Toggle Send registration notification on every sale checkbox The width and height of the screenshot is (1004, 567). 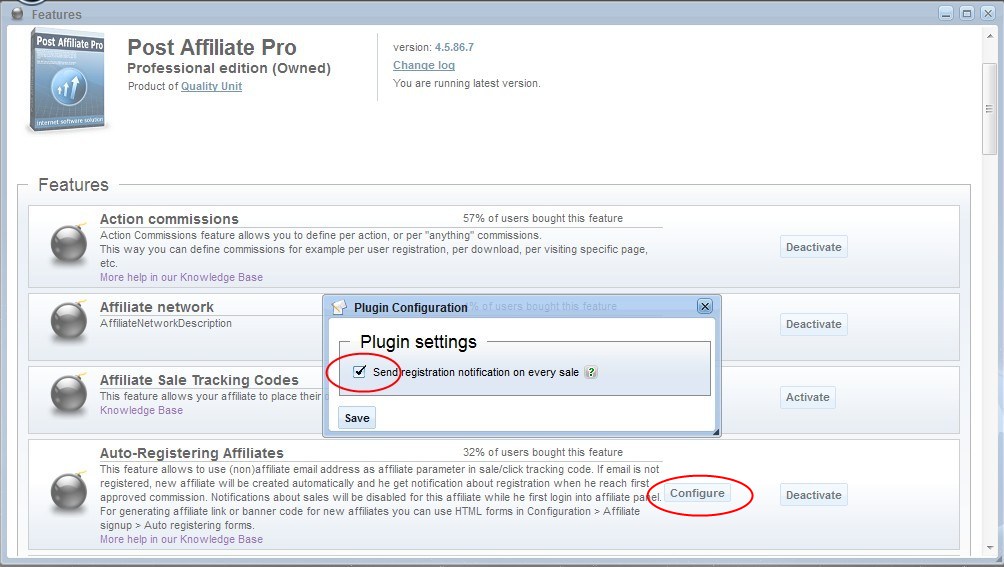(x=360, y=371)
